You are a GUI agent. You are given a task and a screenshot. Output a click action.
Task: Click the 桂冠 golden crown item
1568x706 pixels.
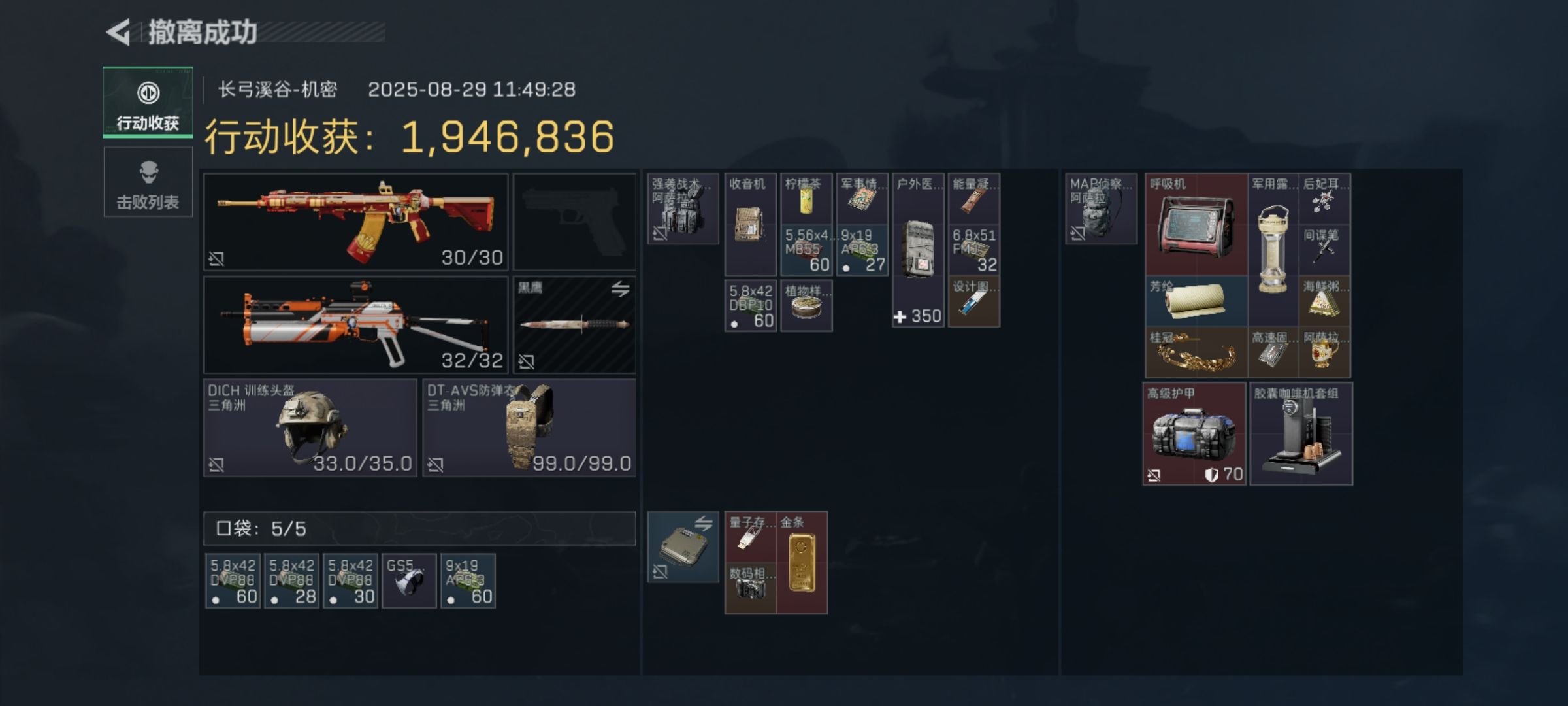(x=1196, y=352)
